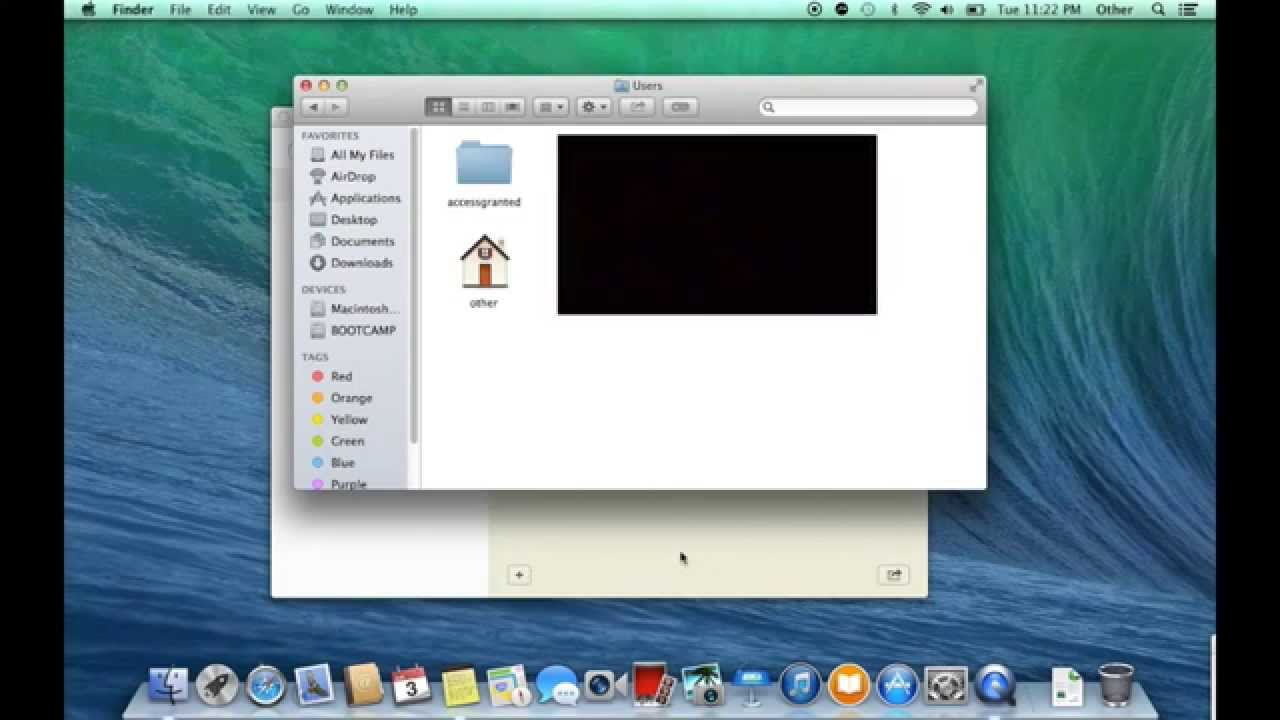Open Mail from the Dock
This screenshot has width=1280, height=720.
point(314,685)
